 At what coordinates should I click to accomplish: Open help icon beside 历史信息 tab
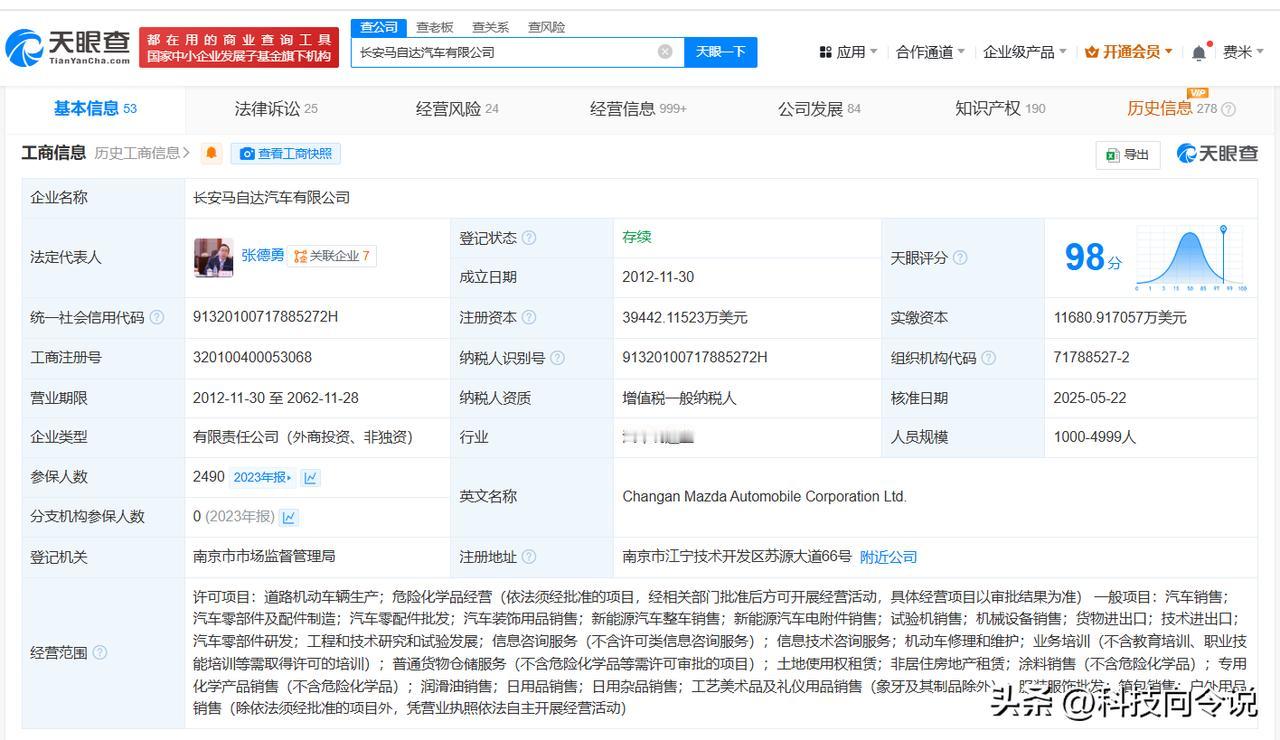click(x=1229, y=109)
